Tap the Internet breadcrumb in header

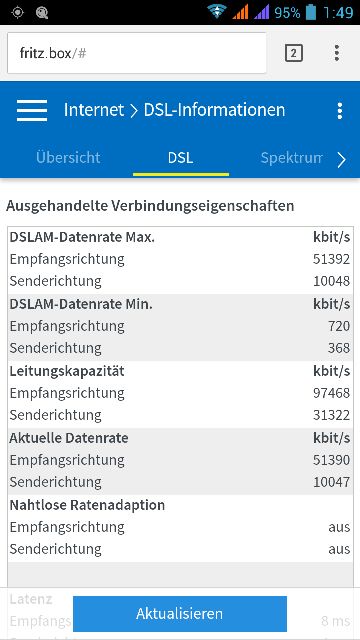(x=93, y=110)
